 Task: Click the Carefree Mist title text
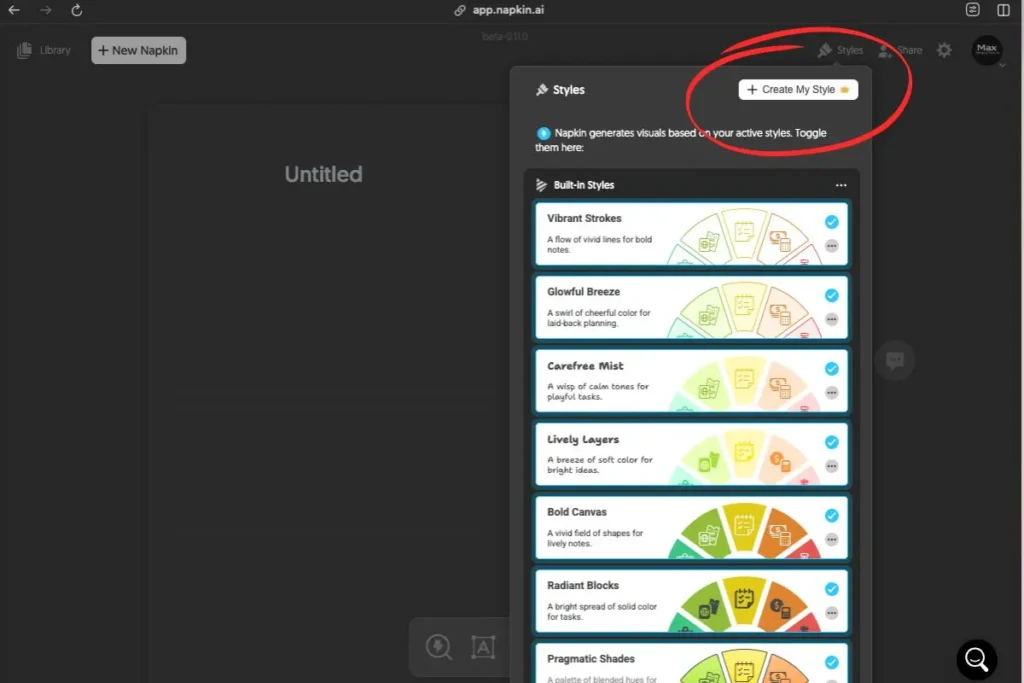585,366
